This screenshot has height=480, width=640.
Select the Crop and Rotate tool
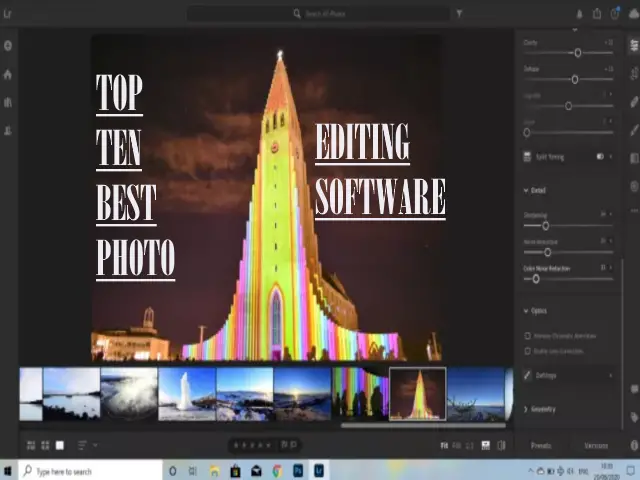(634, 73)
